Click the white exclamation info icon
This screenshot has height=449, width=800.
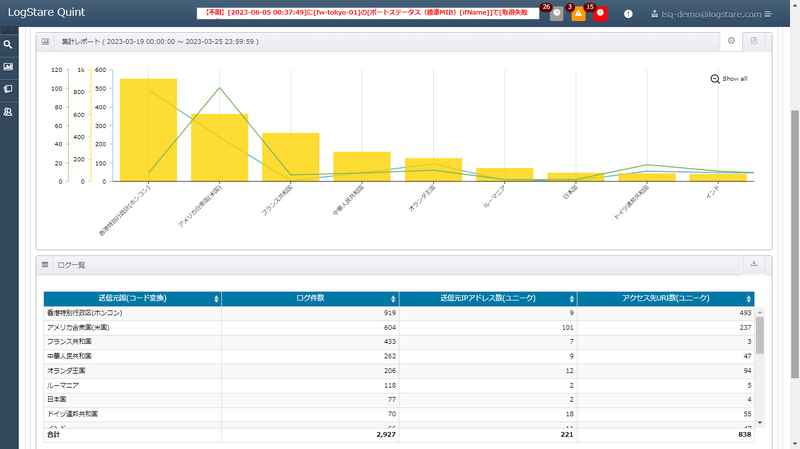pyautogui.click(x=628, y=14)
